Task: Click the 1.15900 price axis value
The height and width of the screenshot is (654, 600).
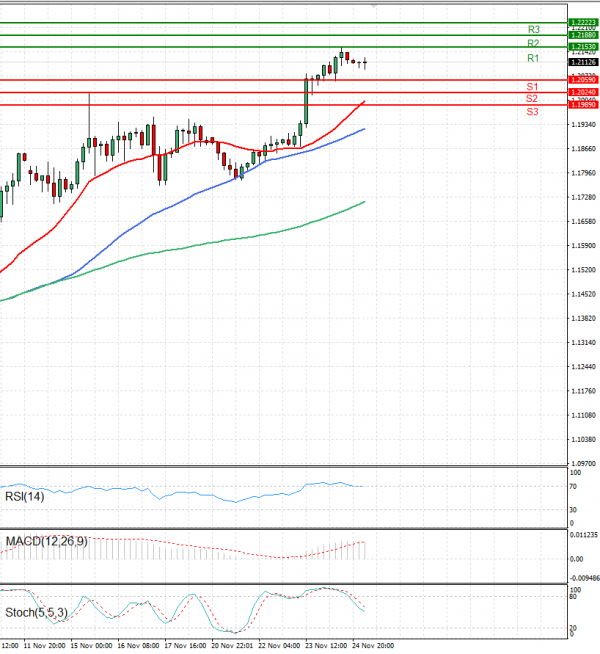Action: point(584,246)
